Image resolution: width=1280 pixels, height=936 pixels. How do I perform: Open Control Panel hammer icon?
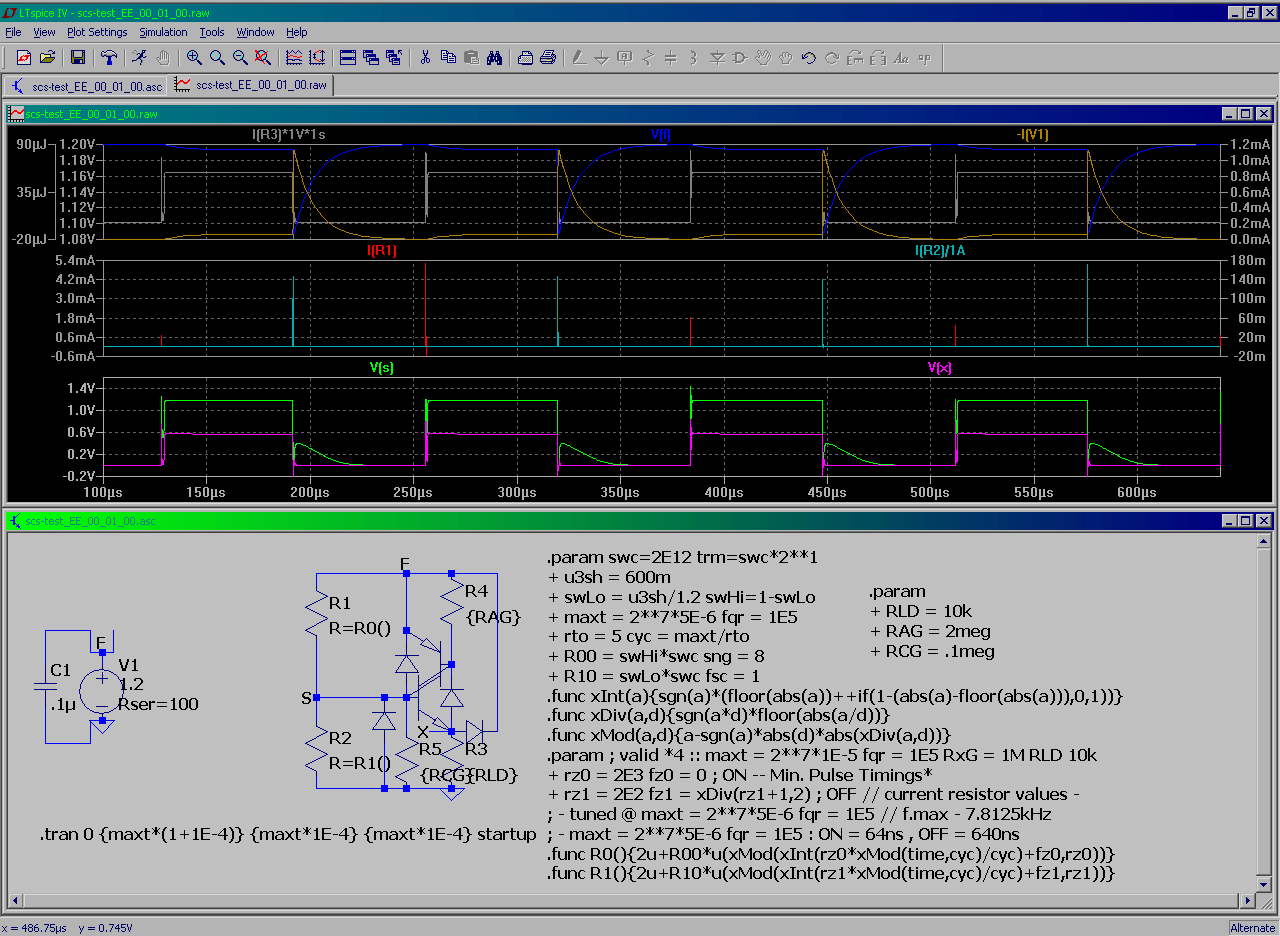109,58
